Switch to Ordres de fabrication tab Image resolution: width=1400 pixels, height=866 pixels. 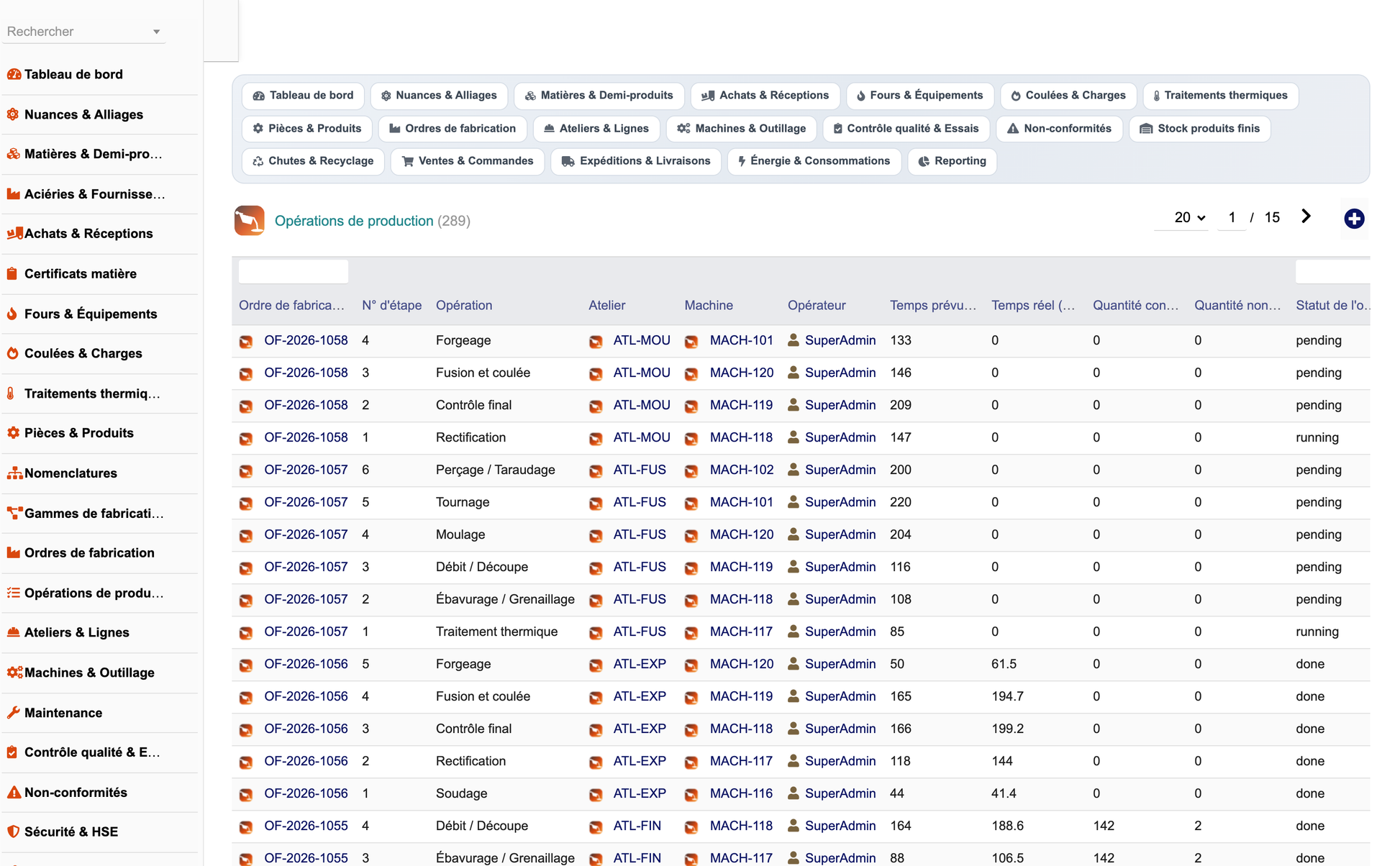(453, 129)
